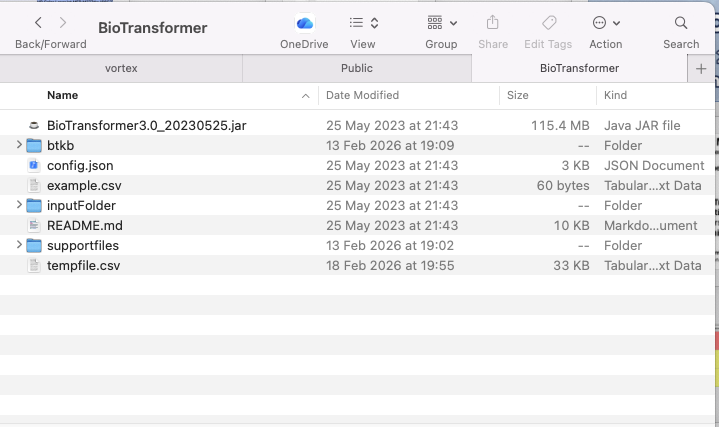The image size is (719, 427).
Task: Switch to the vortex tab
Action: click(121, 68)
